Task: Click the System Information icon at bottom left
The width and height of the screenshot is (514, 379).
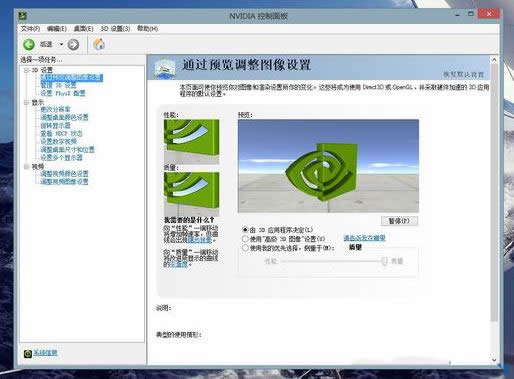Action: tap(28, 353)
